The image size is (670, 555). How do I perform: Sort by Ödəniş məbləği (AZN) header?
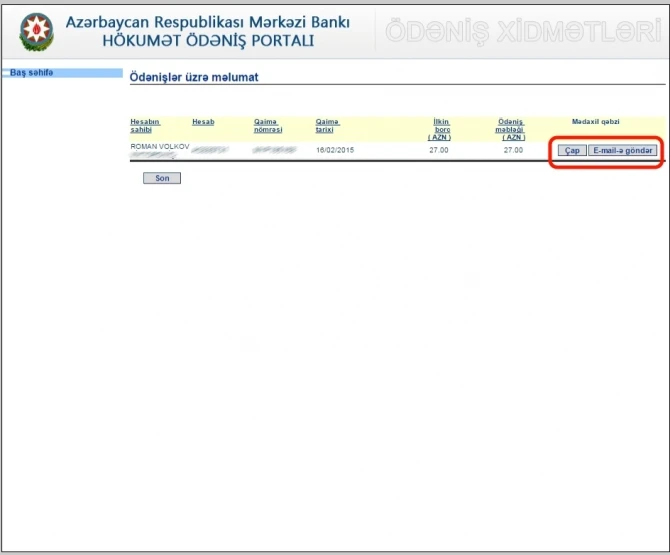tap(510, 129)
